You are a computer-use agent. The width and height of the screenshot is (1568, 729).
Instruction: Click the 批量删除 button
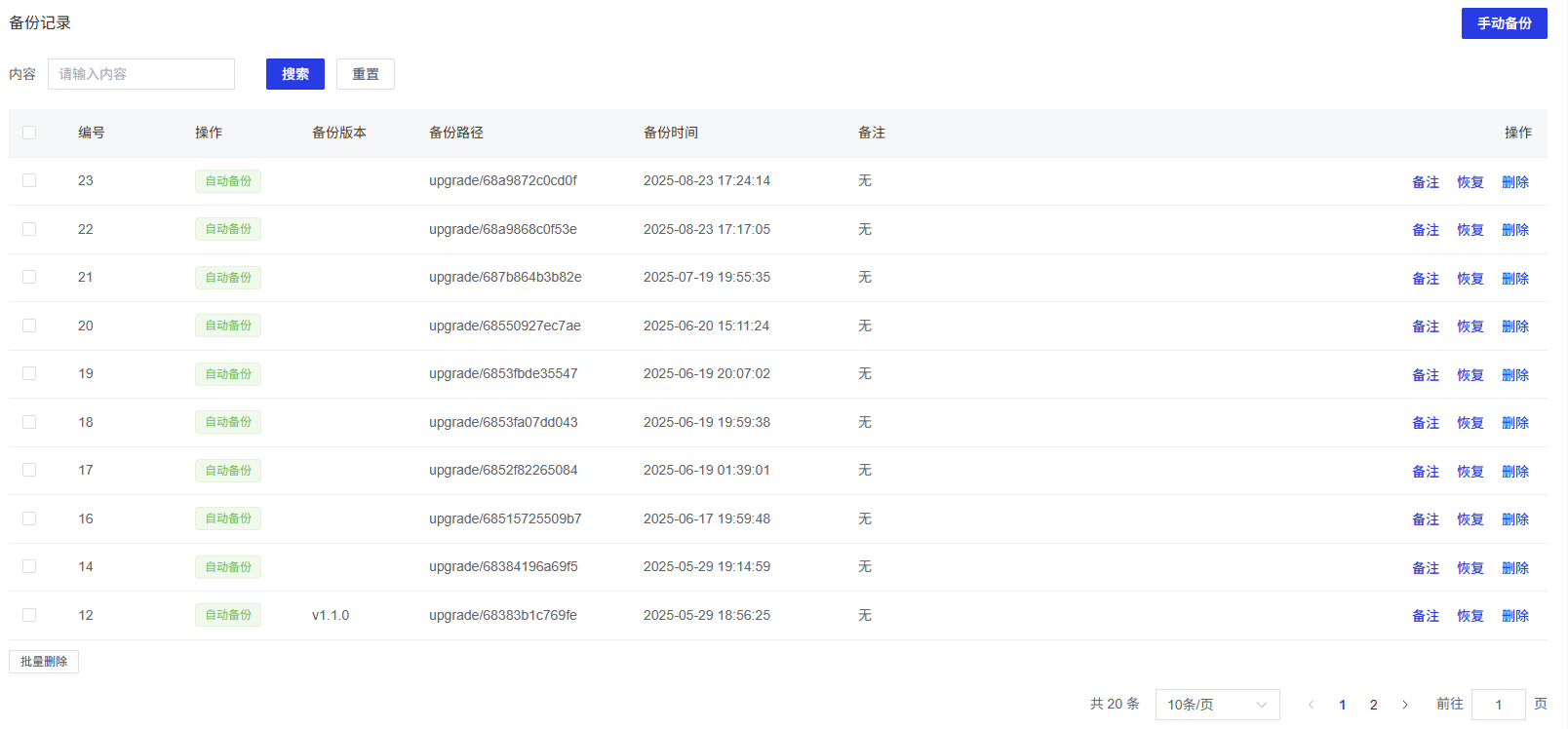point(44,662)
